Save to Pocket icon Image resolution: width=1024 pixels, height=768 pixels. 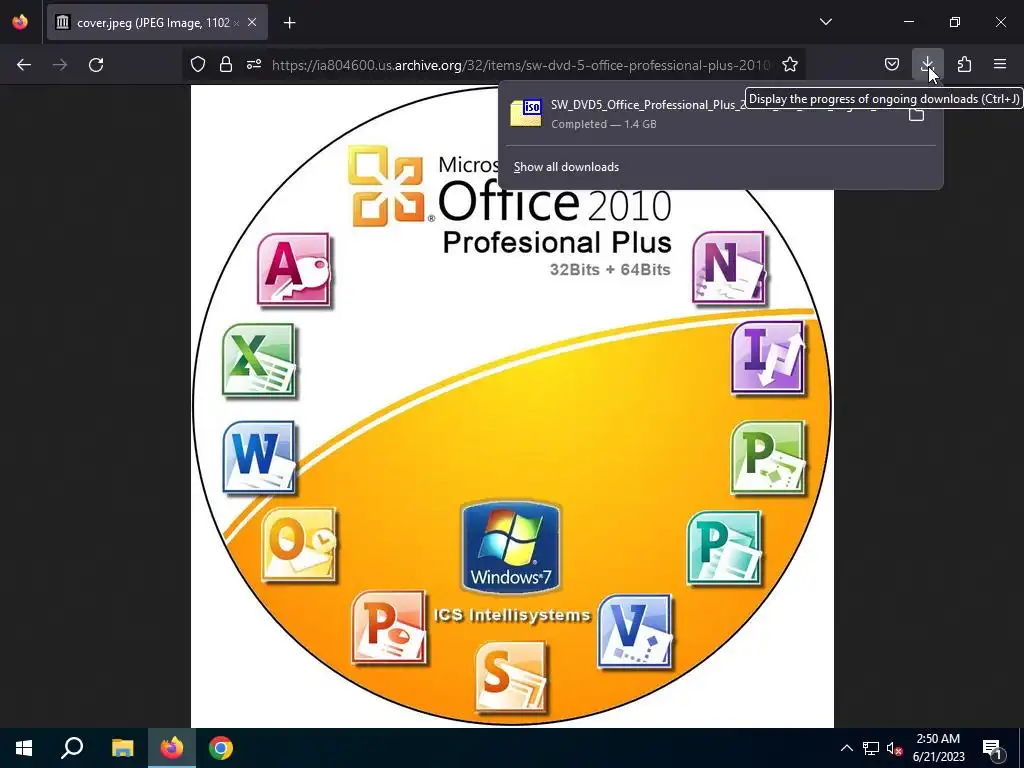point(891,64)
